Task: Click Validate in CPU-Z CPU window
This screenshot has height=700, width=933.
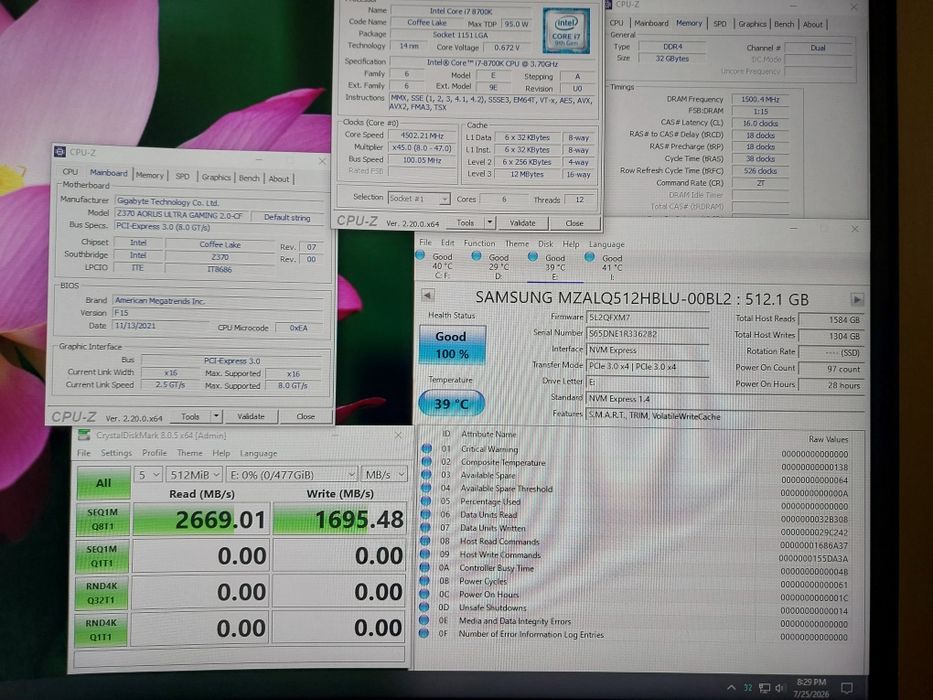Action: (522, 223)
